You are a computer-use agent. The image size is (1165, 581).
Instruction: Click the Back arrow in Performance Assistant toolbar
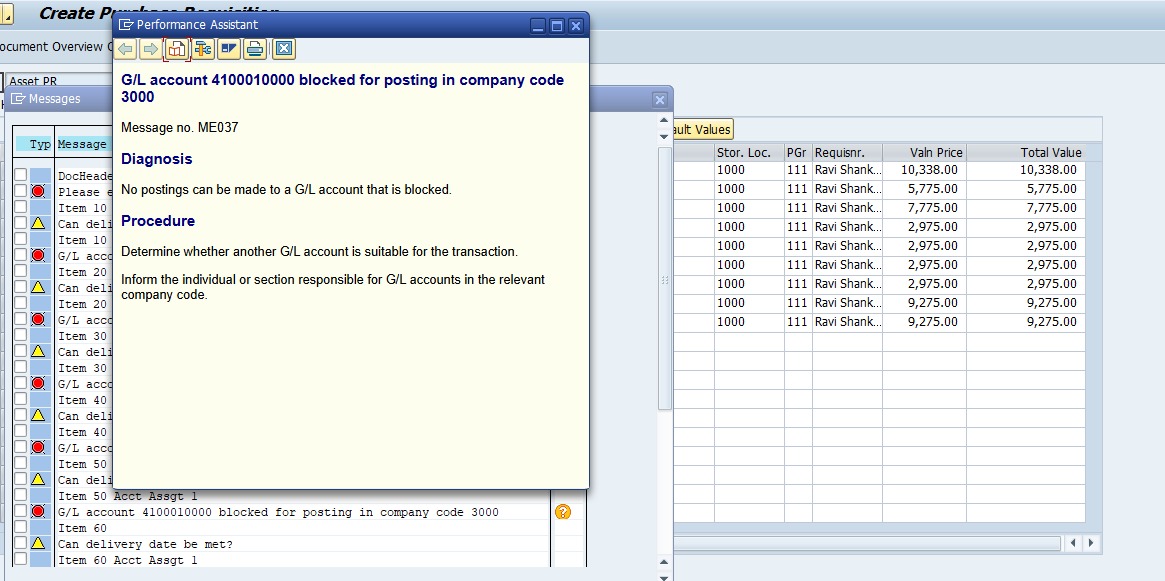[125, 49]
